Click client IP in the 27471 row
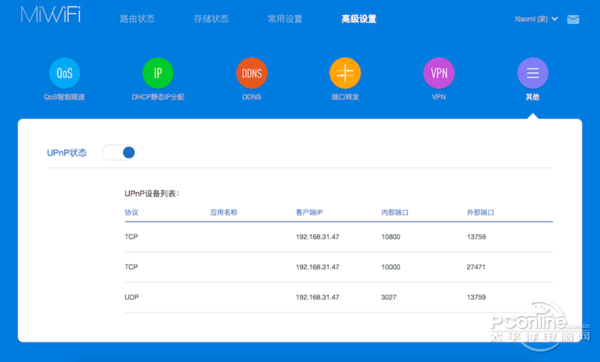The width and height of the screenshot is (600, 362). pos(318,267)
